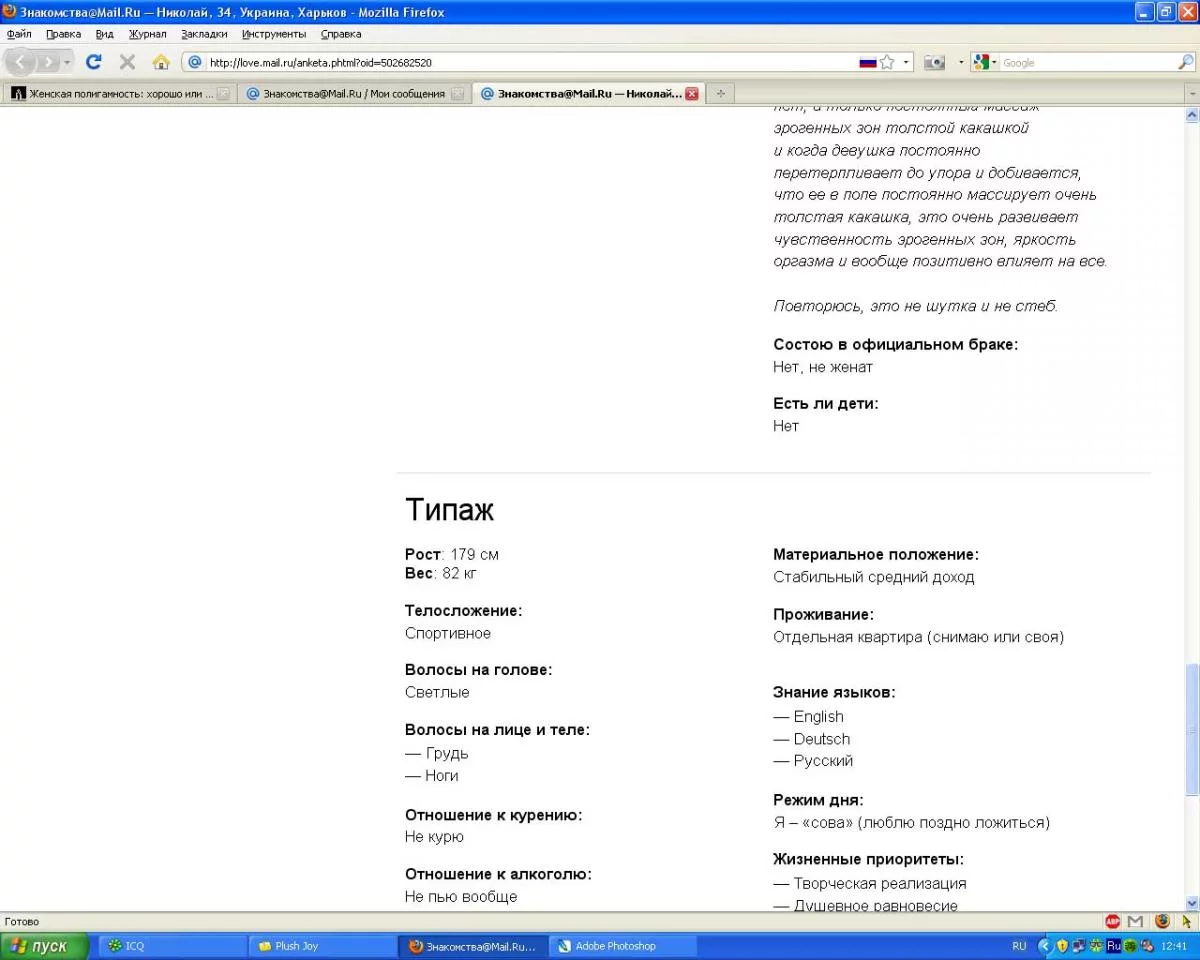Click the scrollbar down arrow
Image resolution: width=1200 pixels, height=960 pixels.
tap(1191, 903)
